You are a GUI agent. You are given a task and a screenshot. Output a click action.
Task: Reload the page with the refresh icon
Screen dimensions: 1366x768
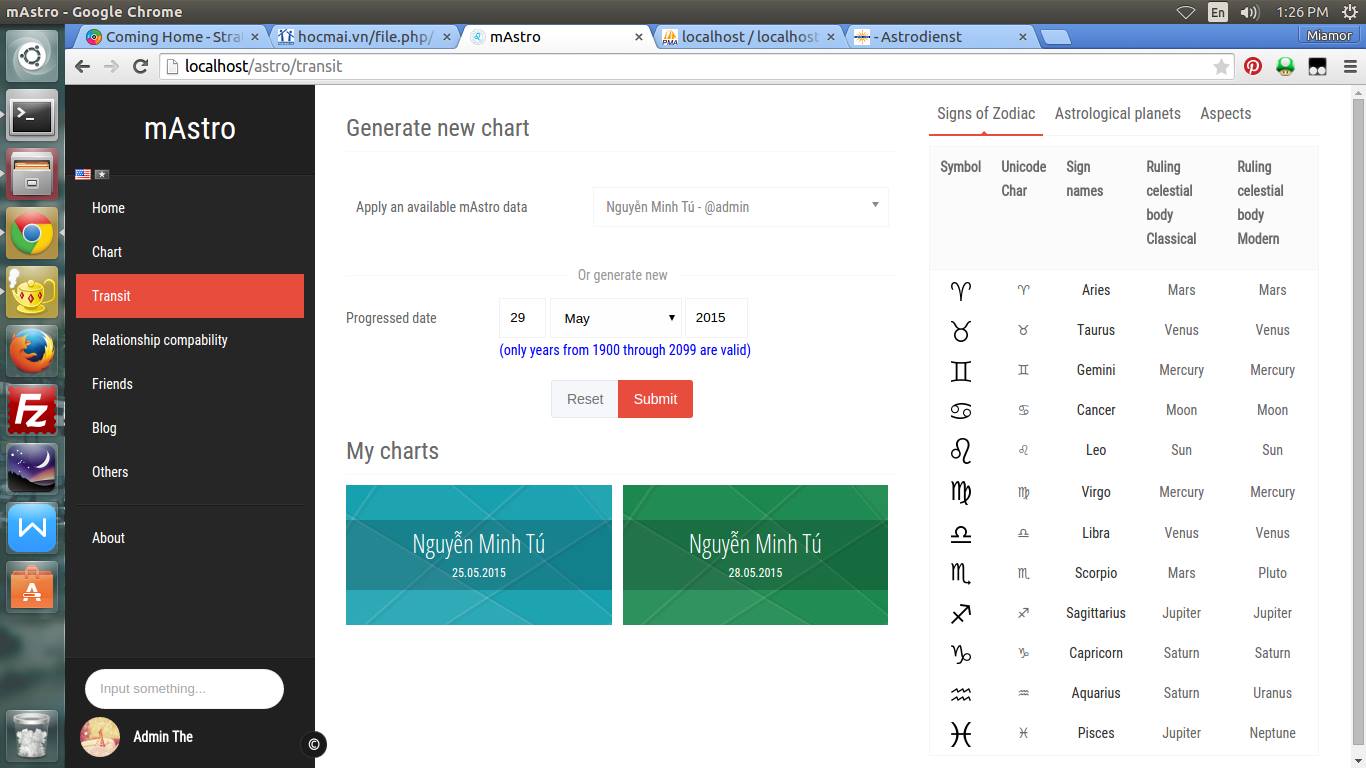pos(141,66)
